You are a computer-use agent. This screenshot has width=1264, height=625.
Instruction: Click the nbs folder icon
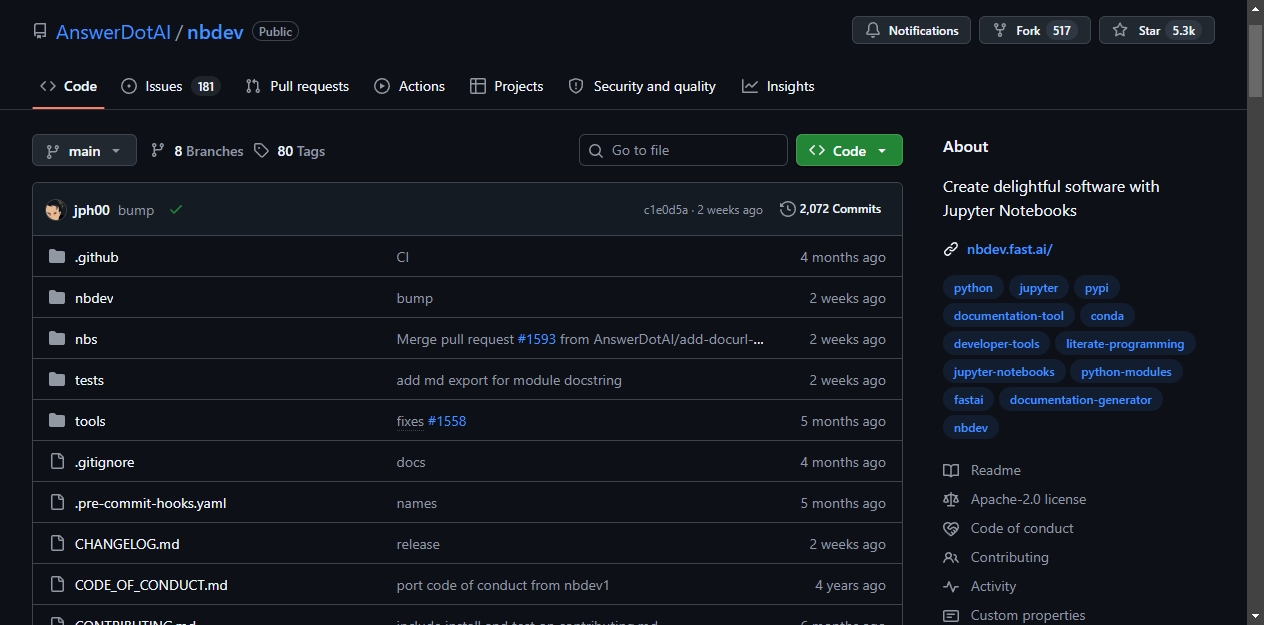pos(57,339)
